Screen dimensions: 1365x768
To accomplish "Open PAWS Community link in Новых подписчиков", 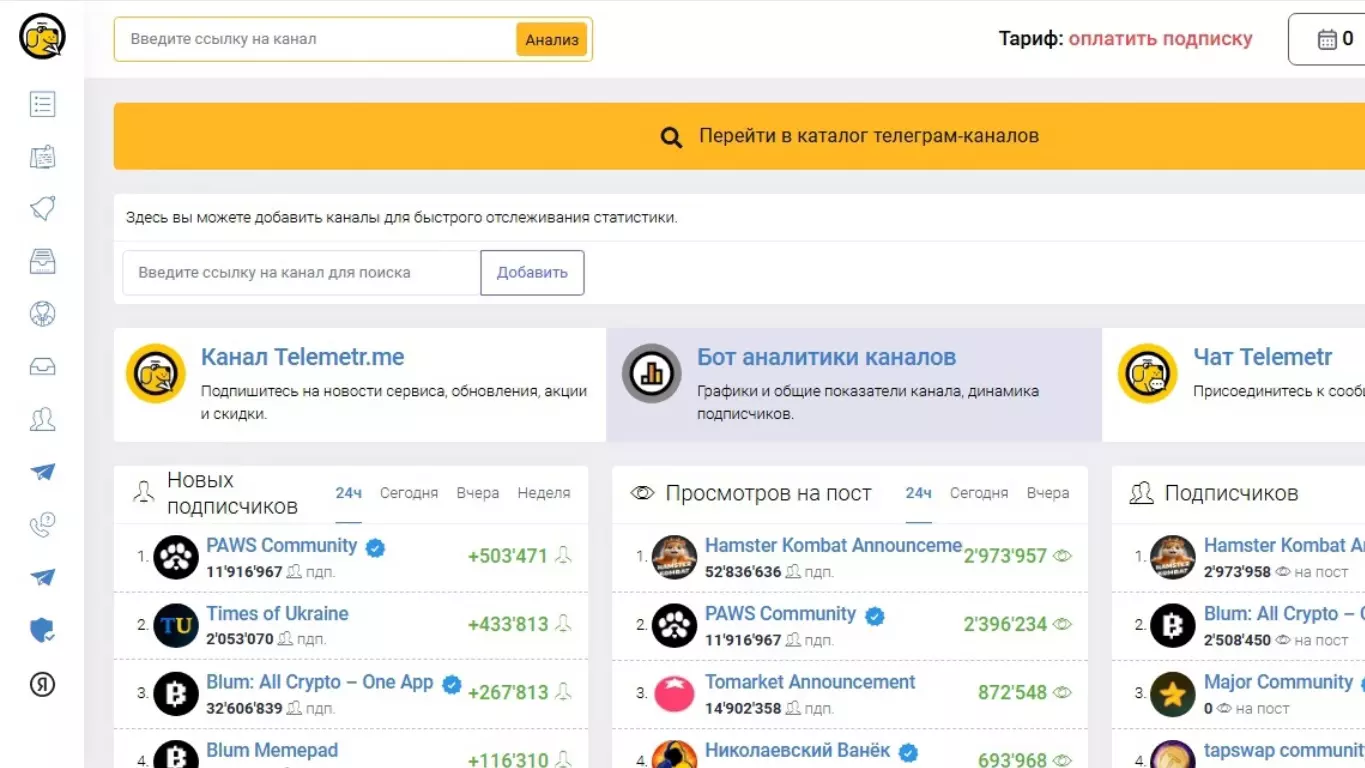I will 282,545.
